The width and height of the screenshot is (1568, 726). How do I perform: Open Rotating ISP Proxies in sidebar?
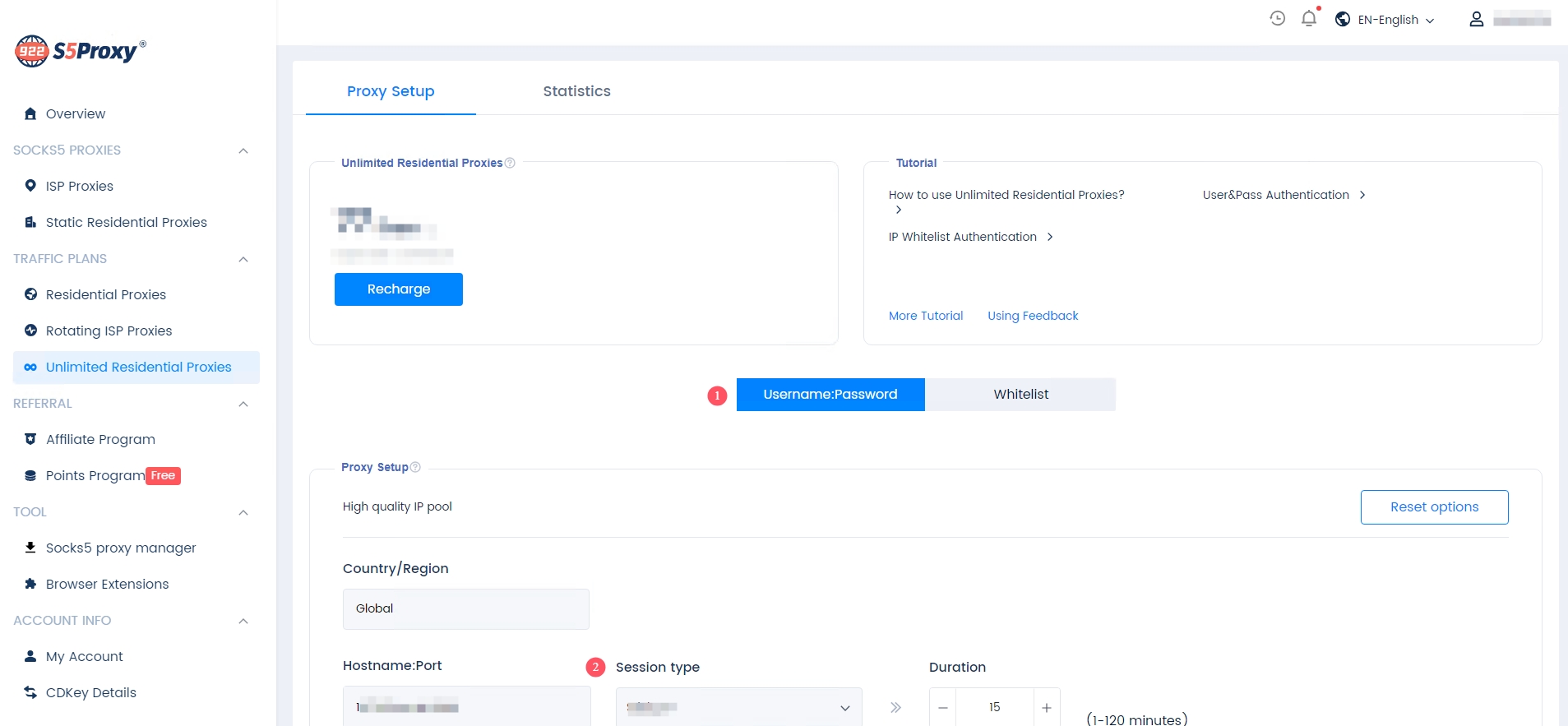pos(109,331)
